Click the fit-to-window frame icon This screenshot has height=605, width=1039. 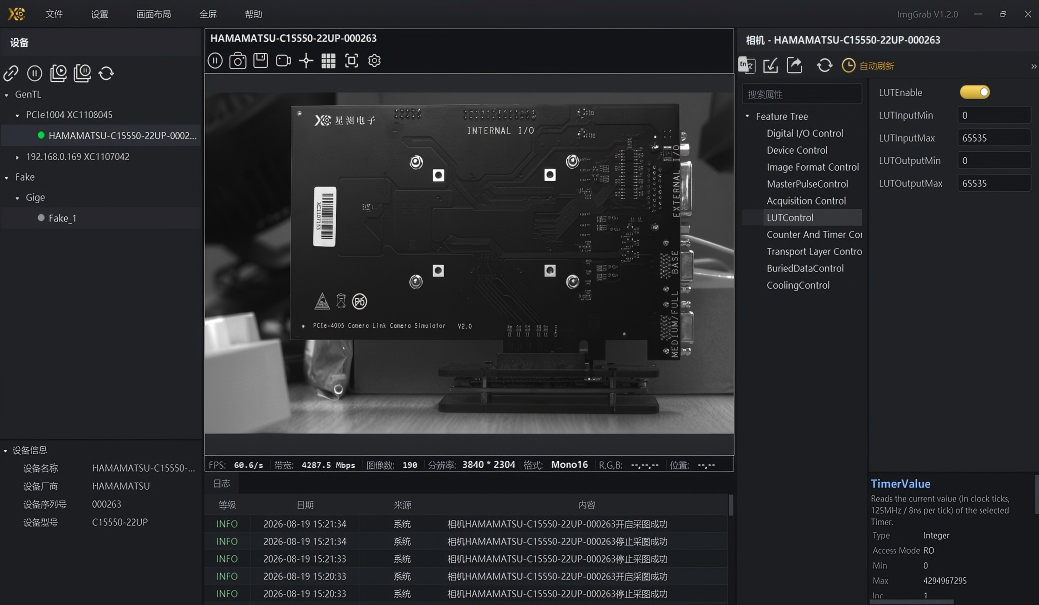[352, 61]
